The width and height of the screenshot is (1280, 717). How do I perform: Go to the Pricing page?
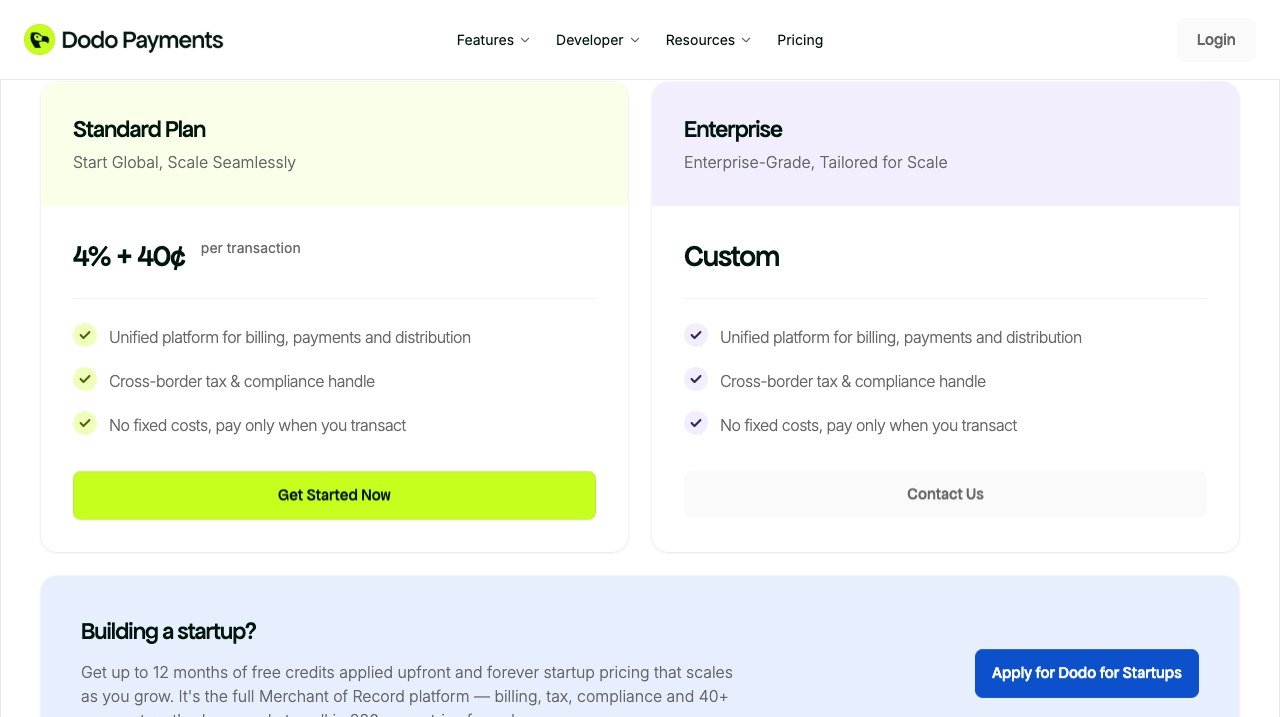800,40
